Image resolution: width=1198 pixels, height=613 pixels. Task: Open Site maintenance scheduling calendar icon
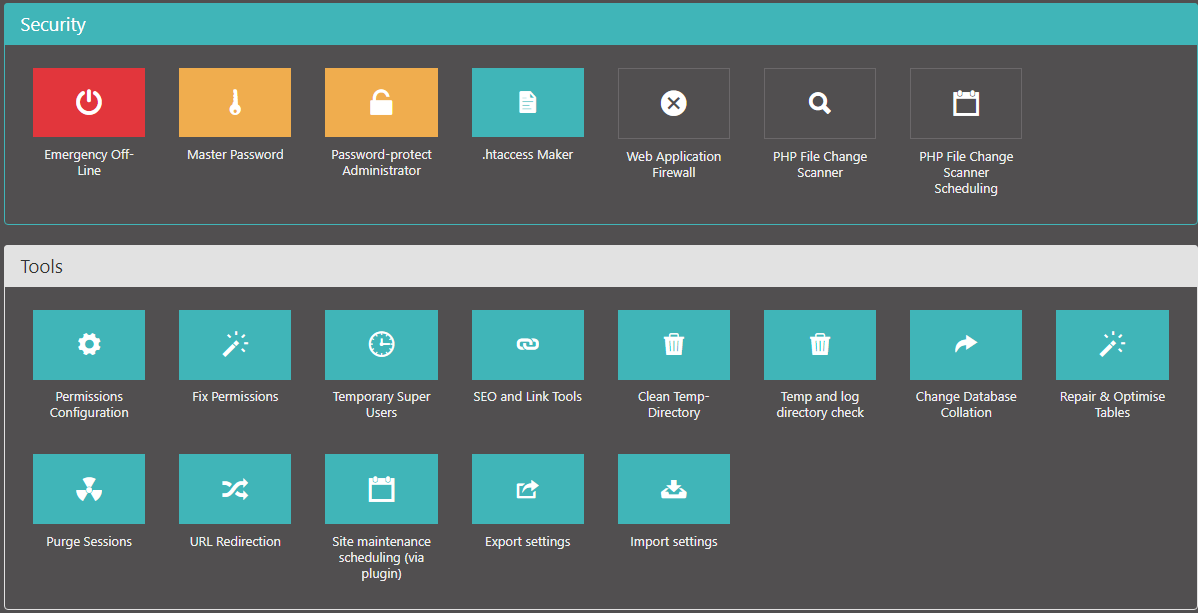(x=381, y=489)
